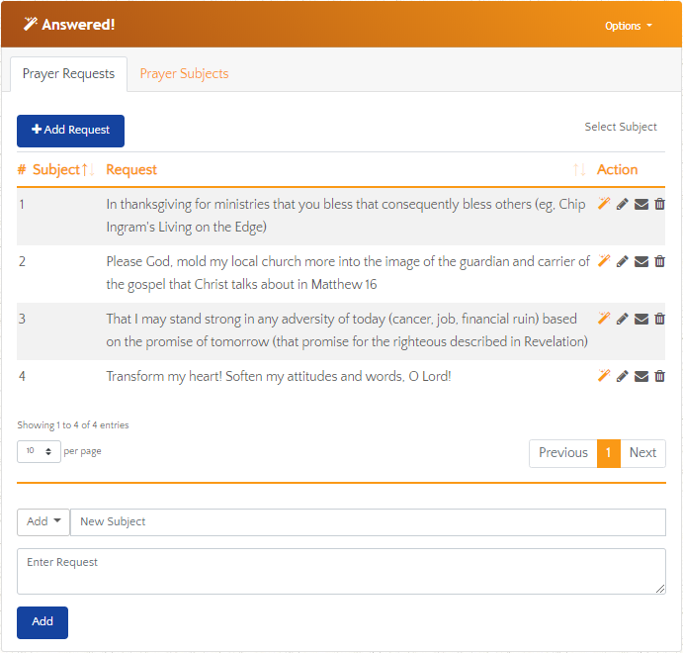Edit request 4 using the pencil icon

[622, 376]
